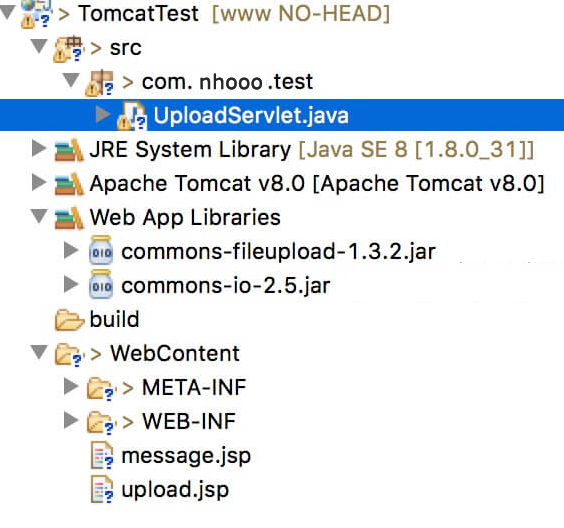This screenshot has width=564, height=528.
Task: Expand the META-INF folder
Action: [x=71, y=386]
